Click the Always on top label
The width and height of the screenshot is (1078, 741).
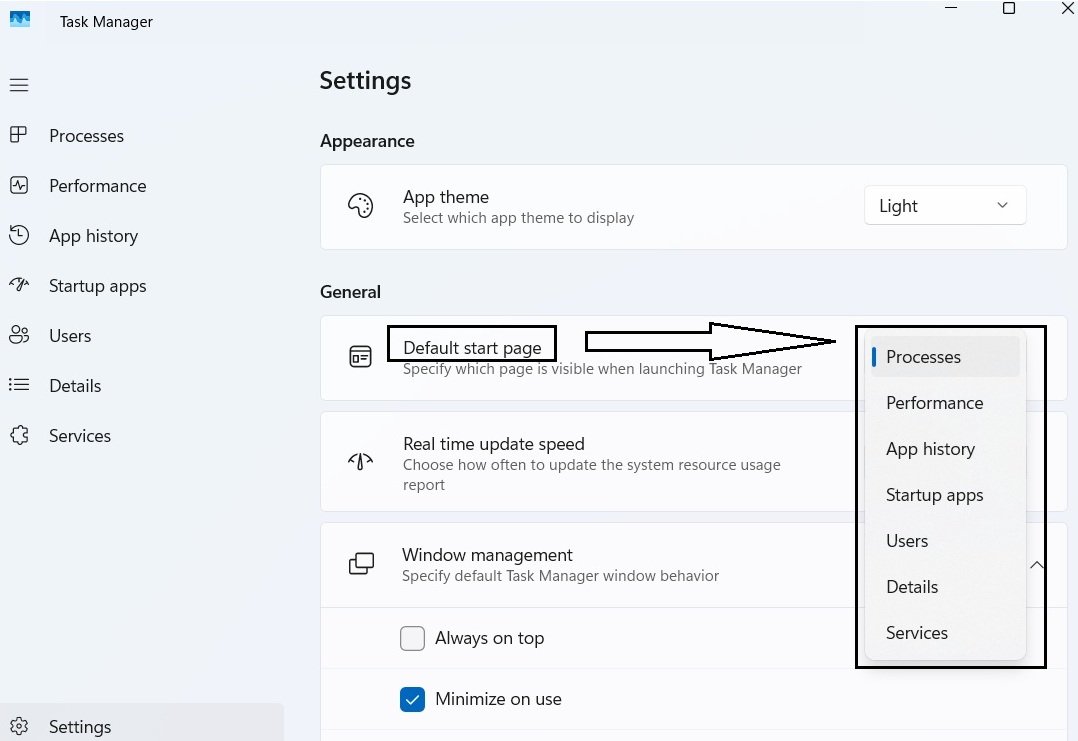pyautogui.click(x=490, y=639)
